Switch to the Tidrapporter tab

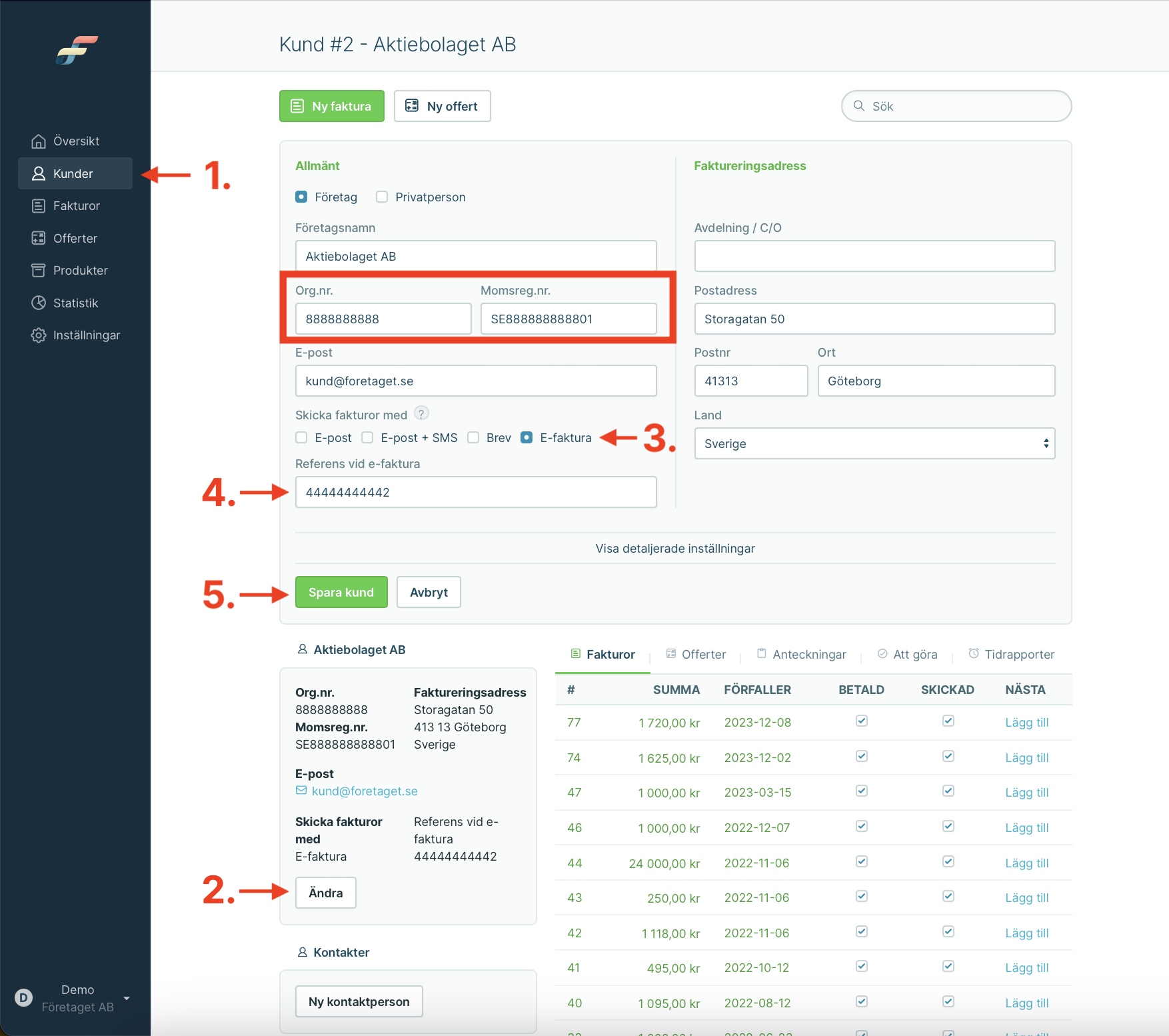click(1011, 654)
